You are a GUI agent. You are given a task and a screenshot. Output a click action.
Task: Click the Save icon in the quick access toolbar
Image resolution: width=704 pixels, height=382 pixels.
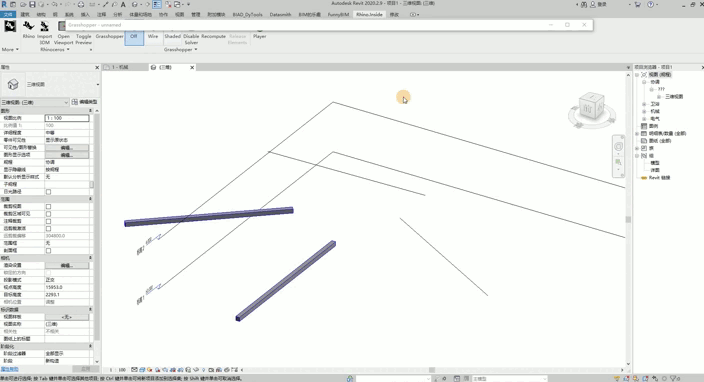point(32,4)
